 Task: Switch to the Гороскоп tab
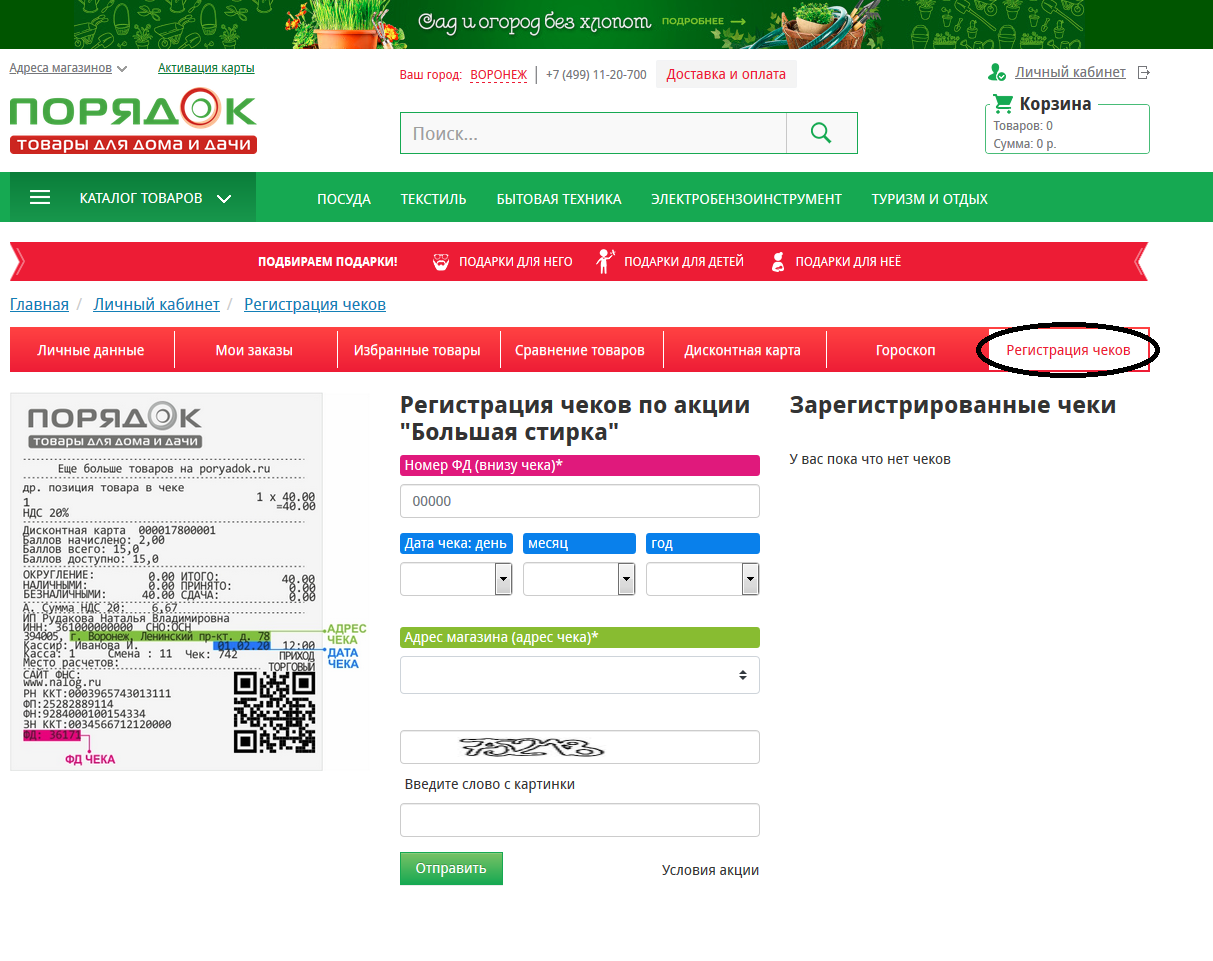click(x=906, y=350)
